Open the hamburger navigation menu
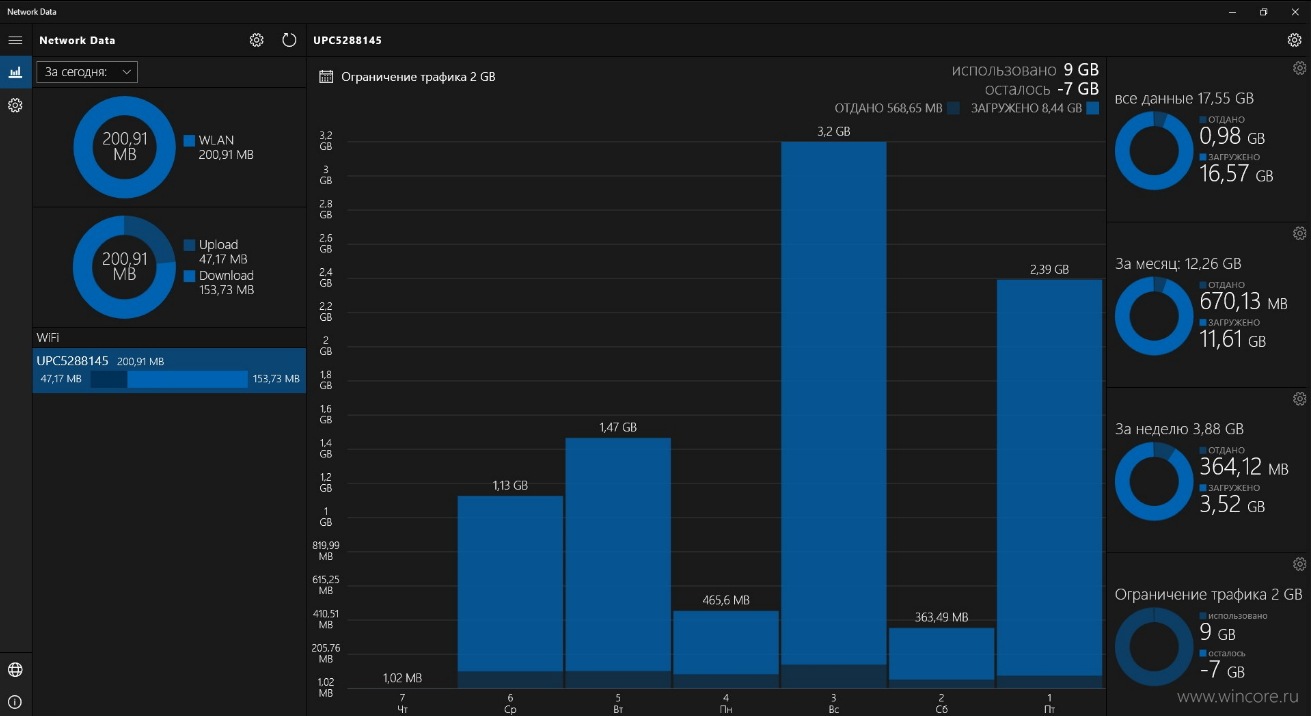 pos(15,40)
